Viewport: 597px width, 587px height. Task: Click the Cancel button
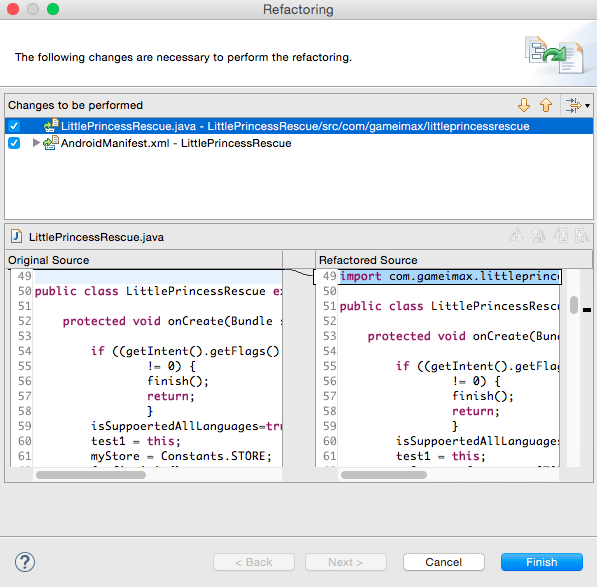coord(444,562)
